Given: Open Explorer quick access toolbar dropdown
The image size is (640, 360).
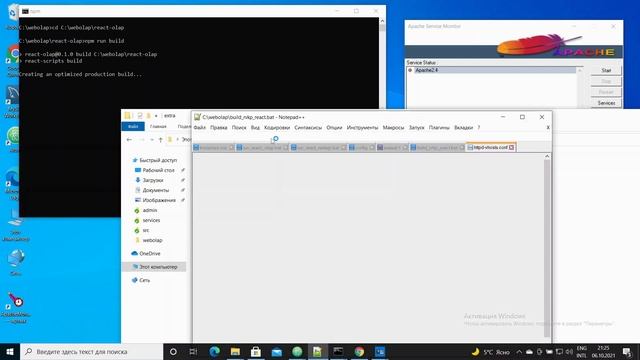Looking at the screenshot, I should (156, 116).
